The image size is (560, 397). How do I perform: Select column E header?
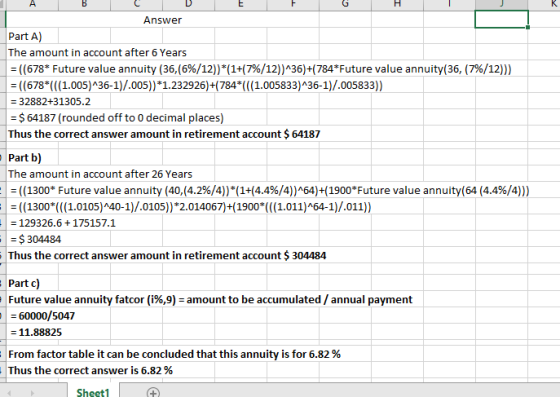(241, 4)
